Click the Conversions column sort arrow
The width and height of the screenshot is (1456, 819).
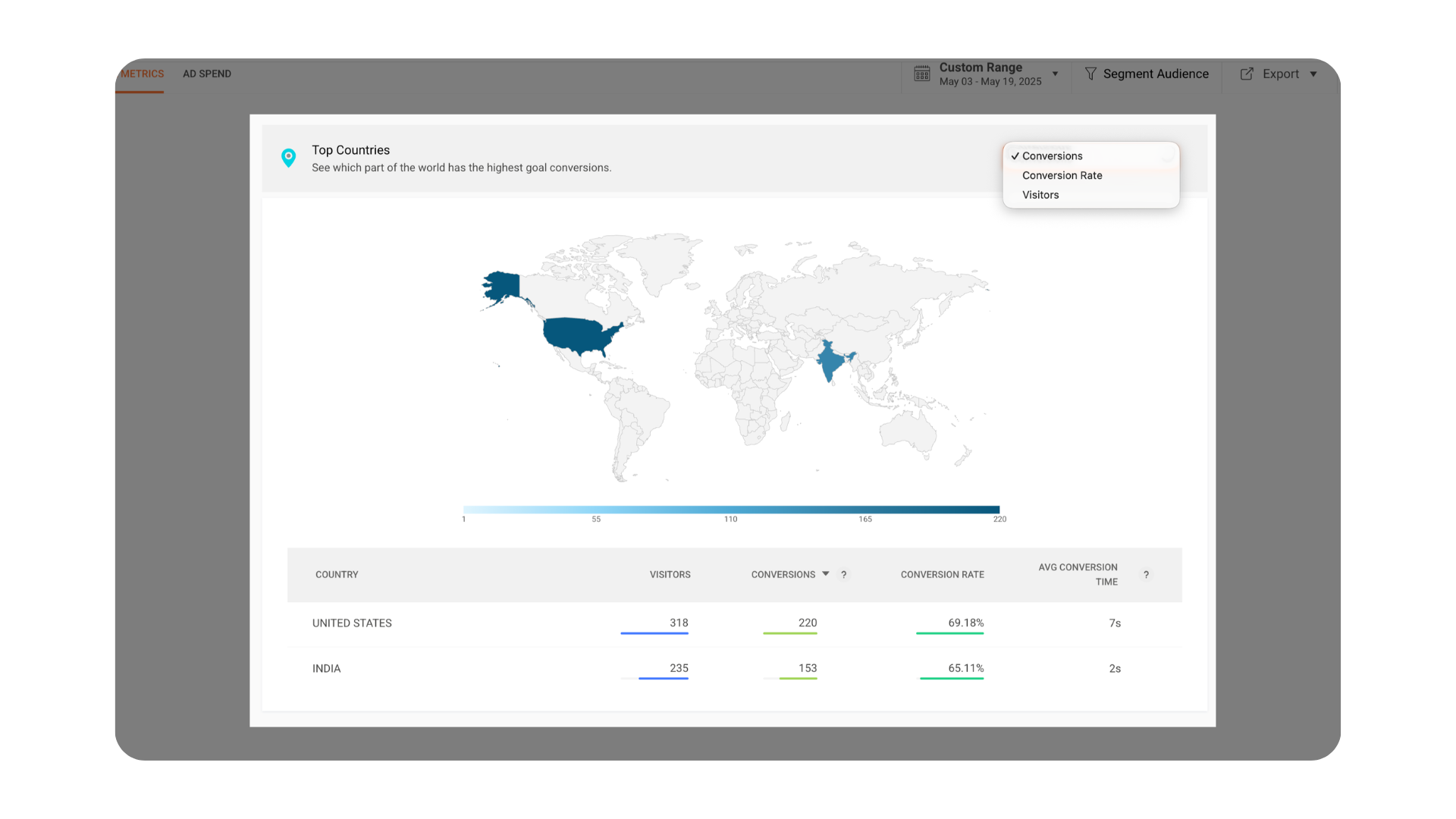point(826,574)
